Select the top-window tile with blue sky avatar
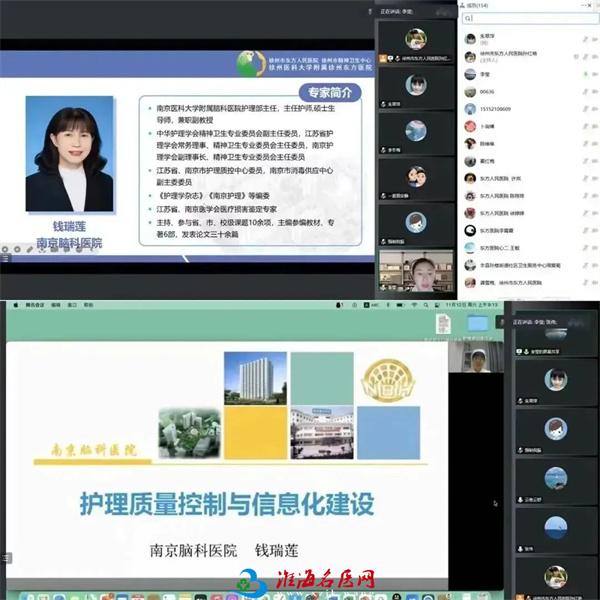 pyautogui.click(x=416, y=133)
